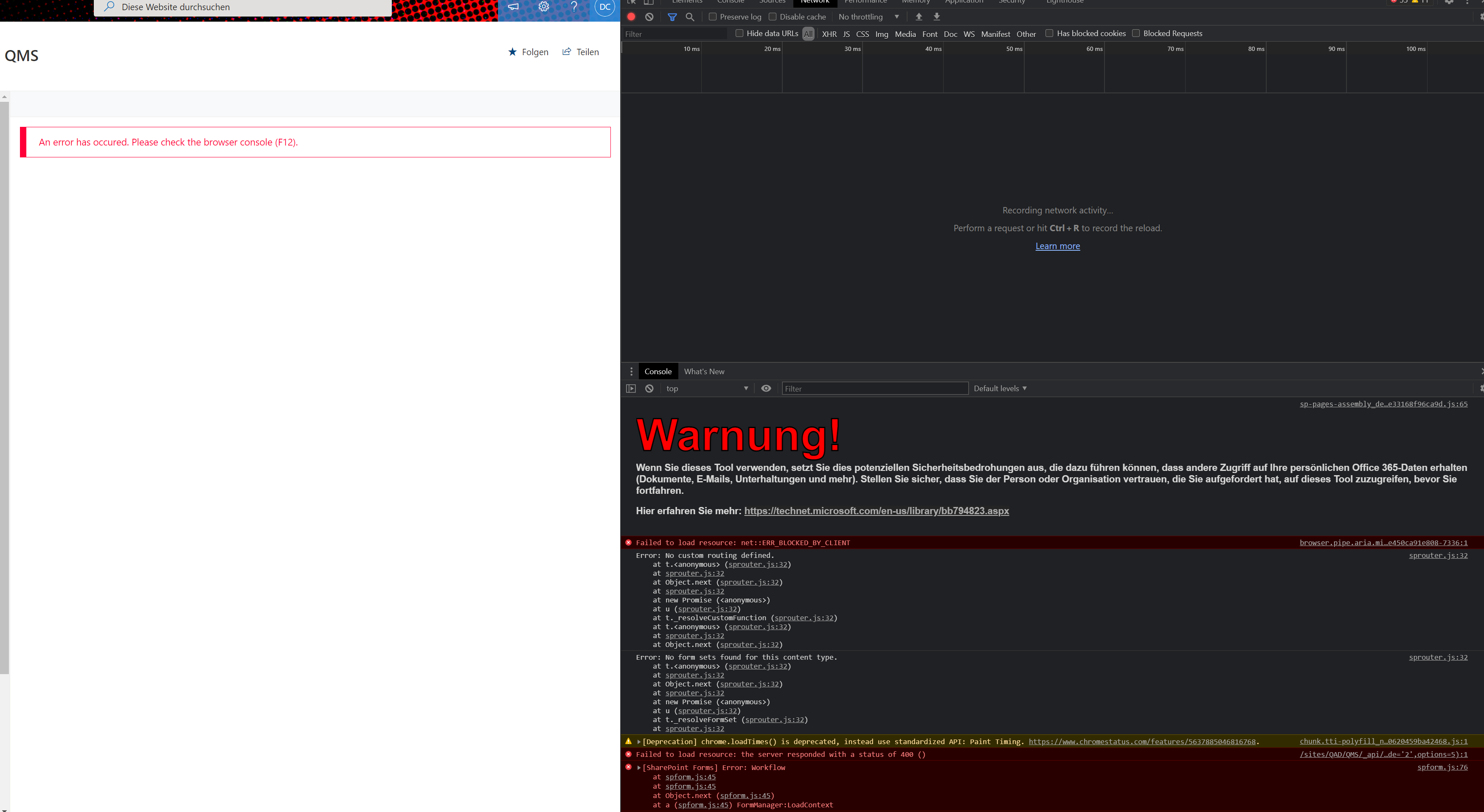Click the Learn more link

(x=1057, y=246)
